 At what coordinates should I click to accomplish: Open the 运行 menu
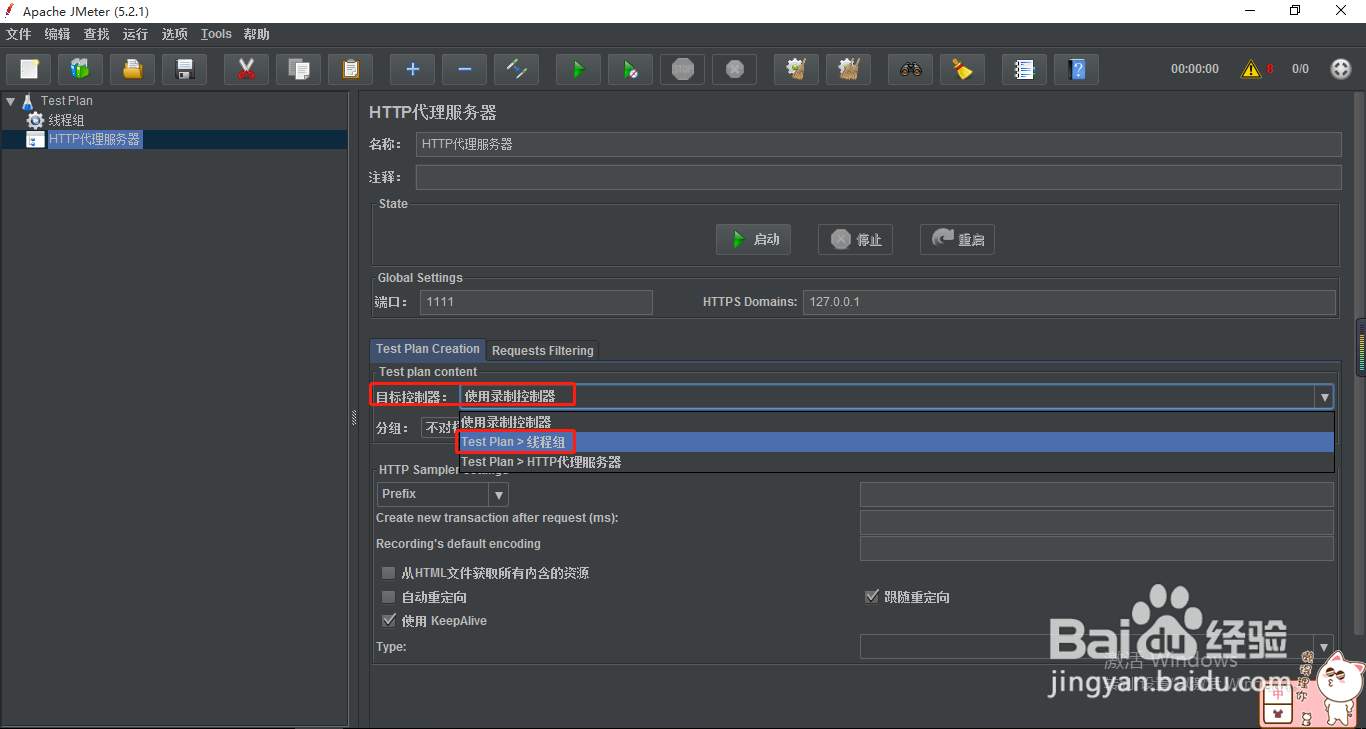(x=136, y=34)
